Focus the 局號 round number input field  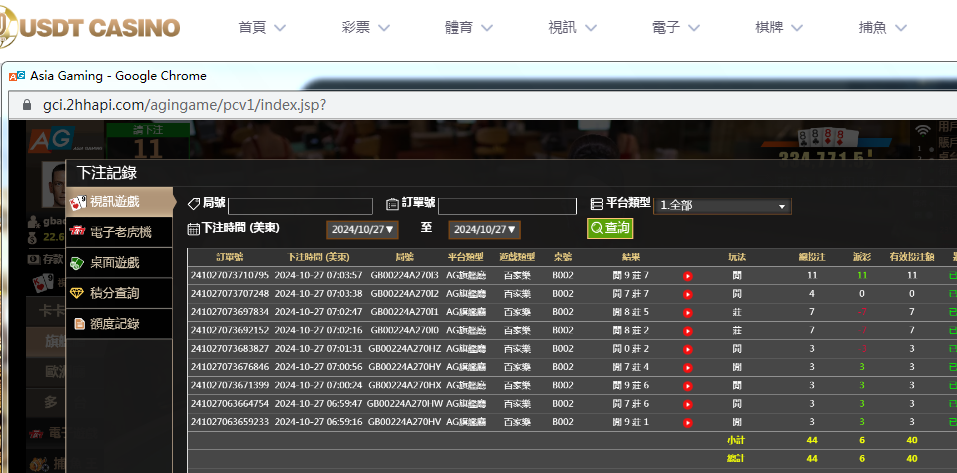300,206
